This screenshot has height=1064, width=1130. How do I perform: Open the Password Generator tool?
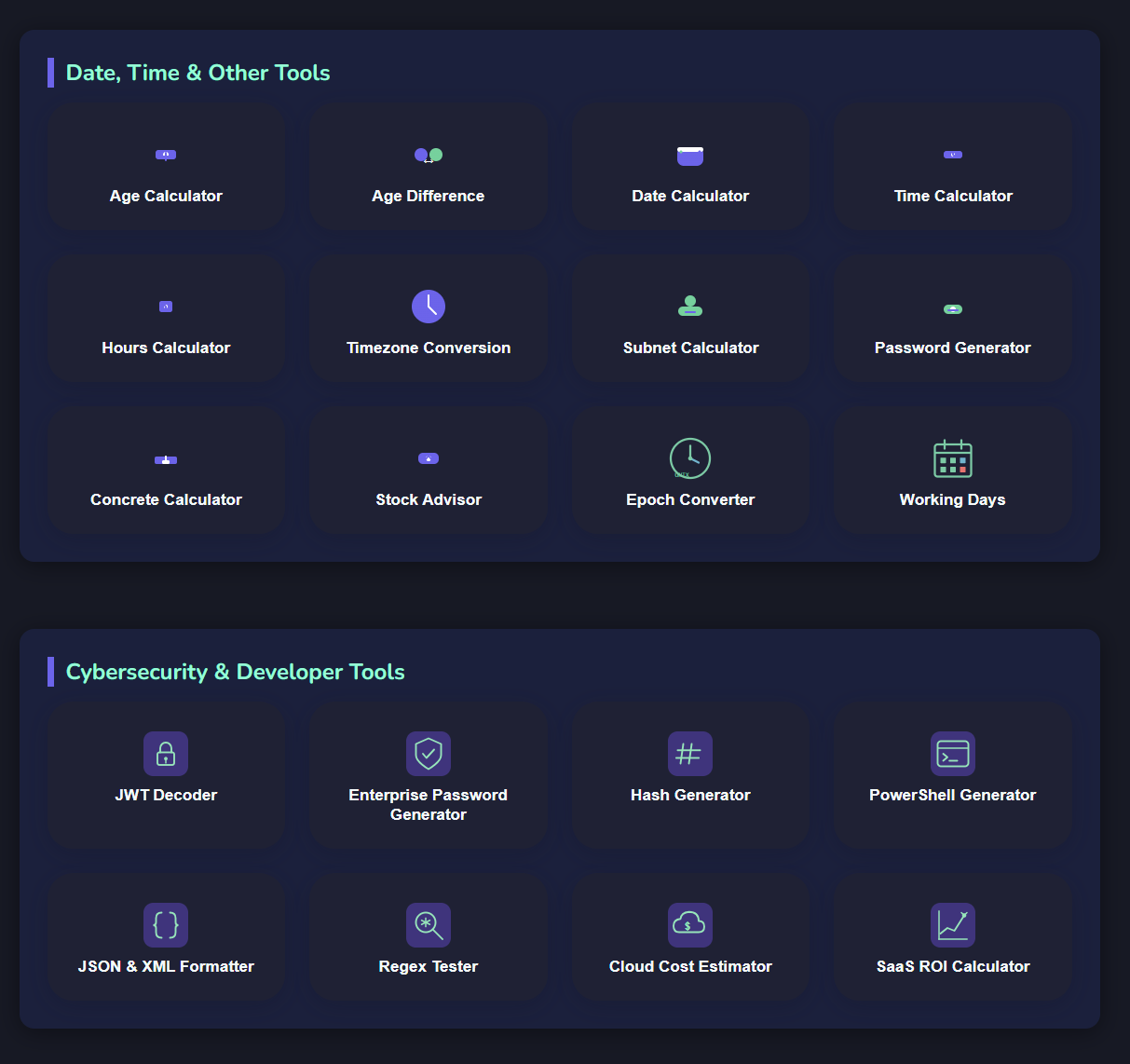(x=952, y=319)
